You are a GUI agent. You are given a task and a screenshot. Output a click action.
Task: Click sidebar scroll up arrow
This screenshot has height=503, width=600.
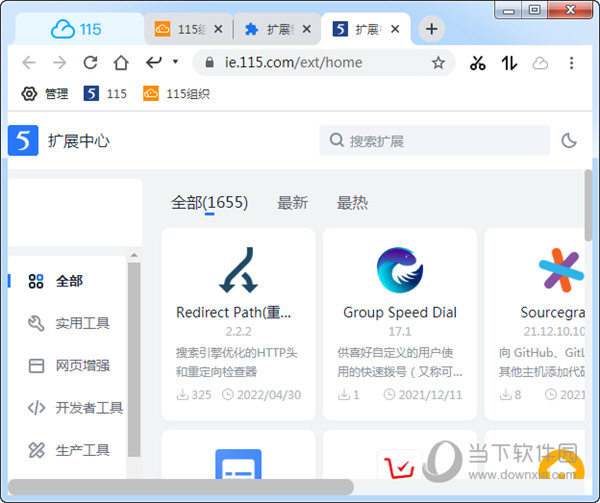(134, 255)
